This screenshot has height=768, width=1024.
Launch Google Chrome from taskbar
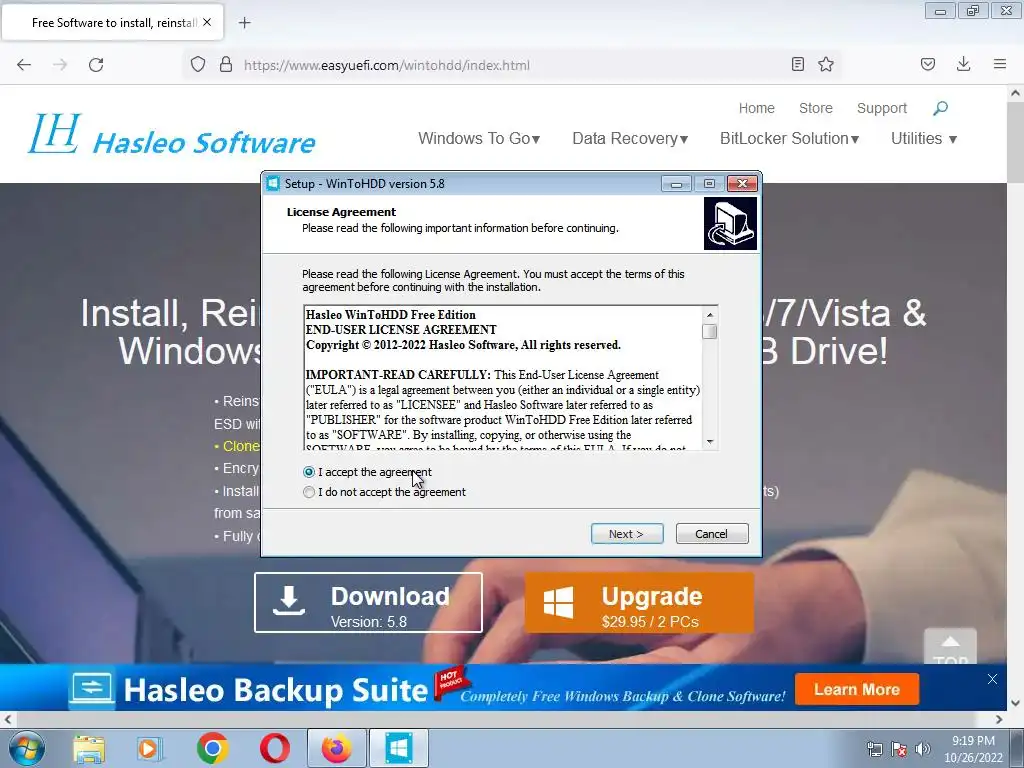point(212,748)
